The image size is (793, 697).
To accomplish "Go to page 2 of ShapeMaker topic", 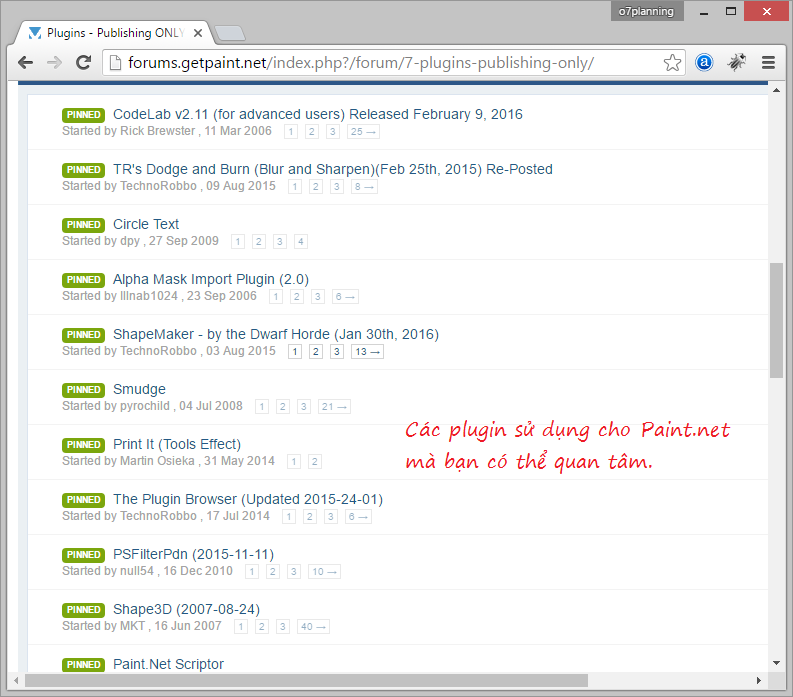I will click(x=316, y=352).
